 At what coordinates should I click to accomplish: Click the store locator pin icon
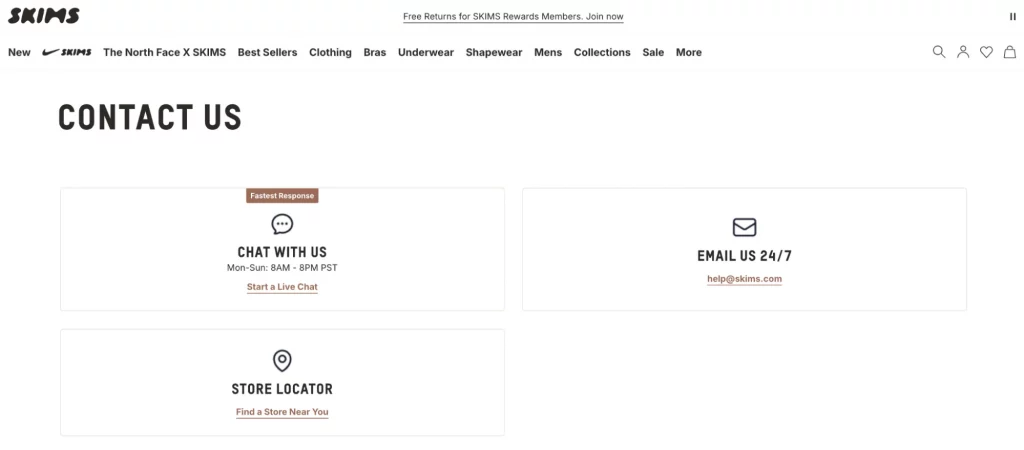282,361
